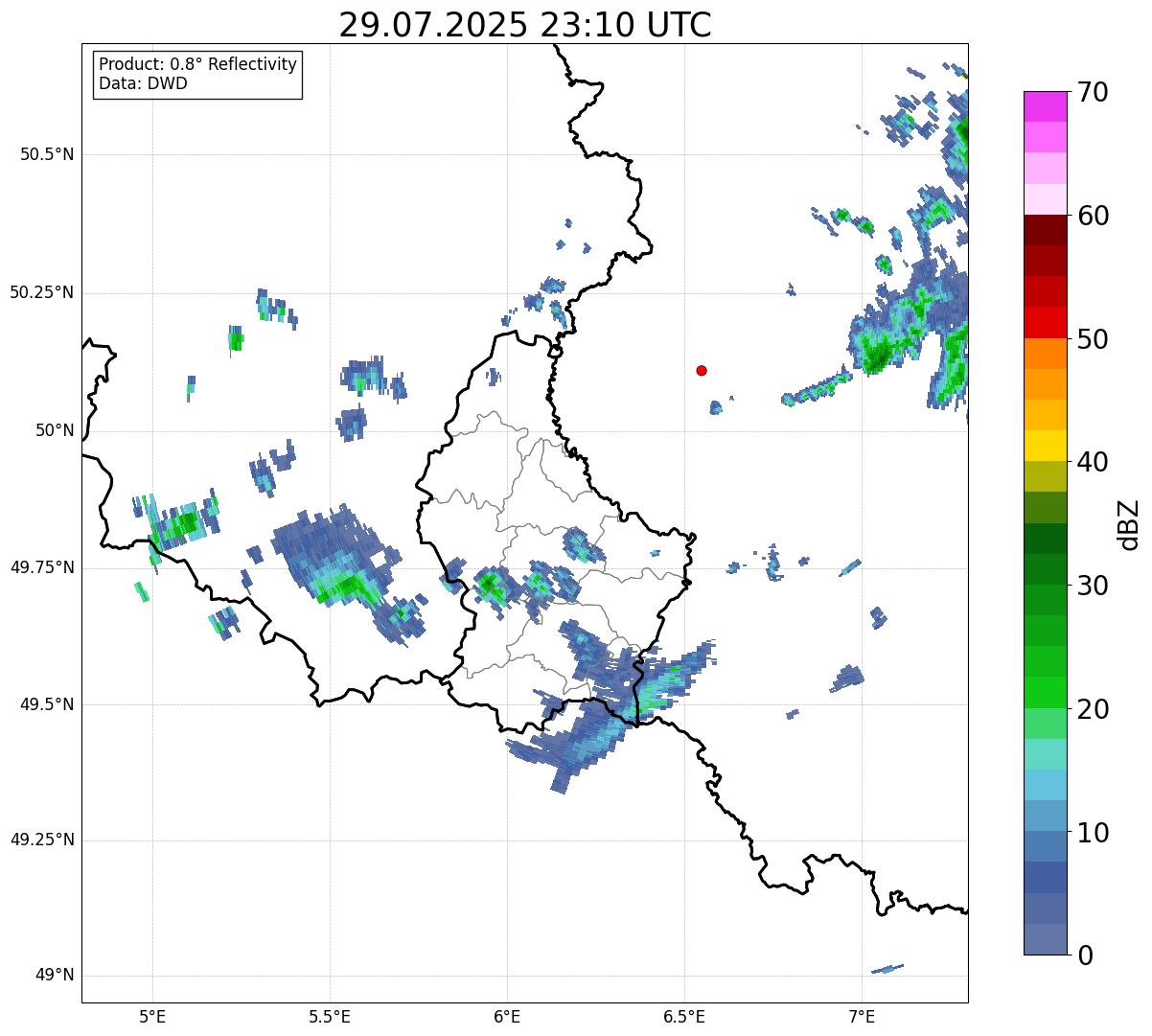
Task: Click the magenta top colorbar segment
Action: click(x=1045, y=106)
